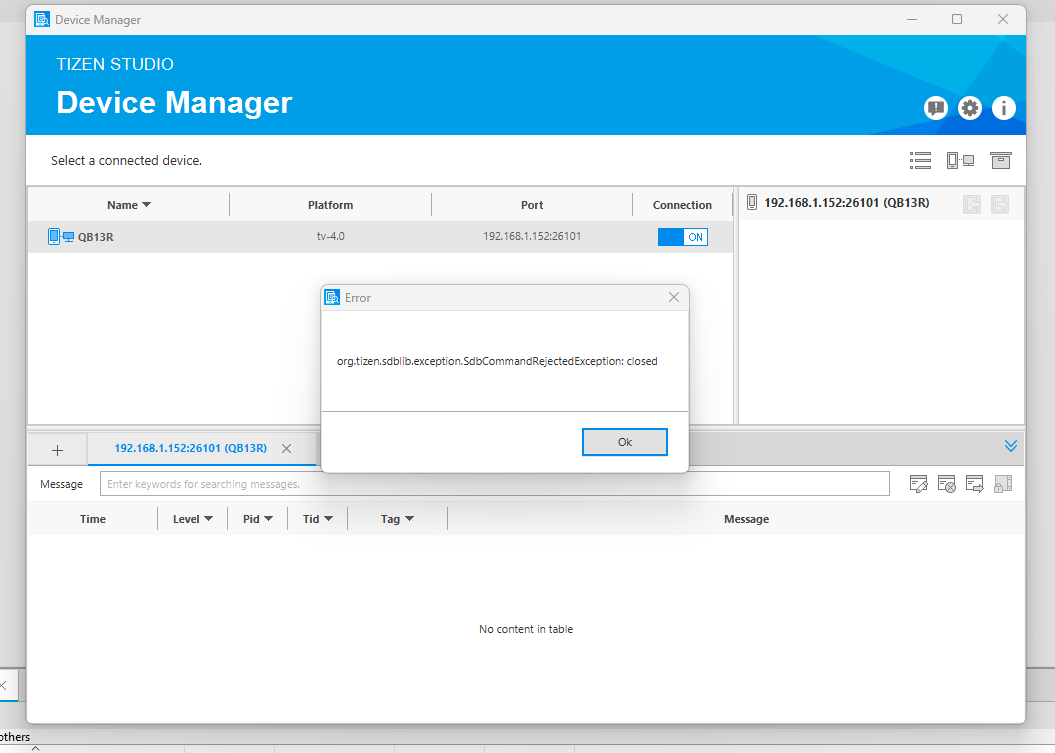Click the Time column header
1055x753 pixels.
point(93,519)
